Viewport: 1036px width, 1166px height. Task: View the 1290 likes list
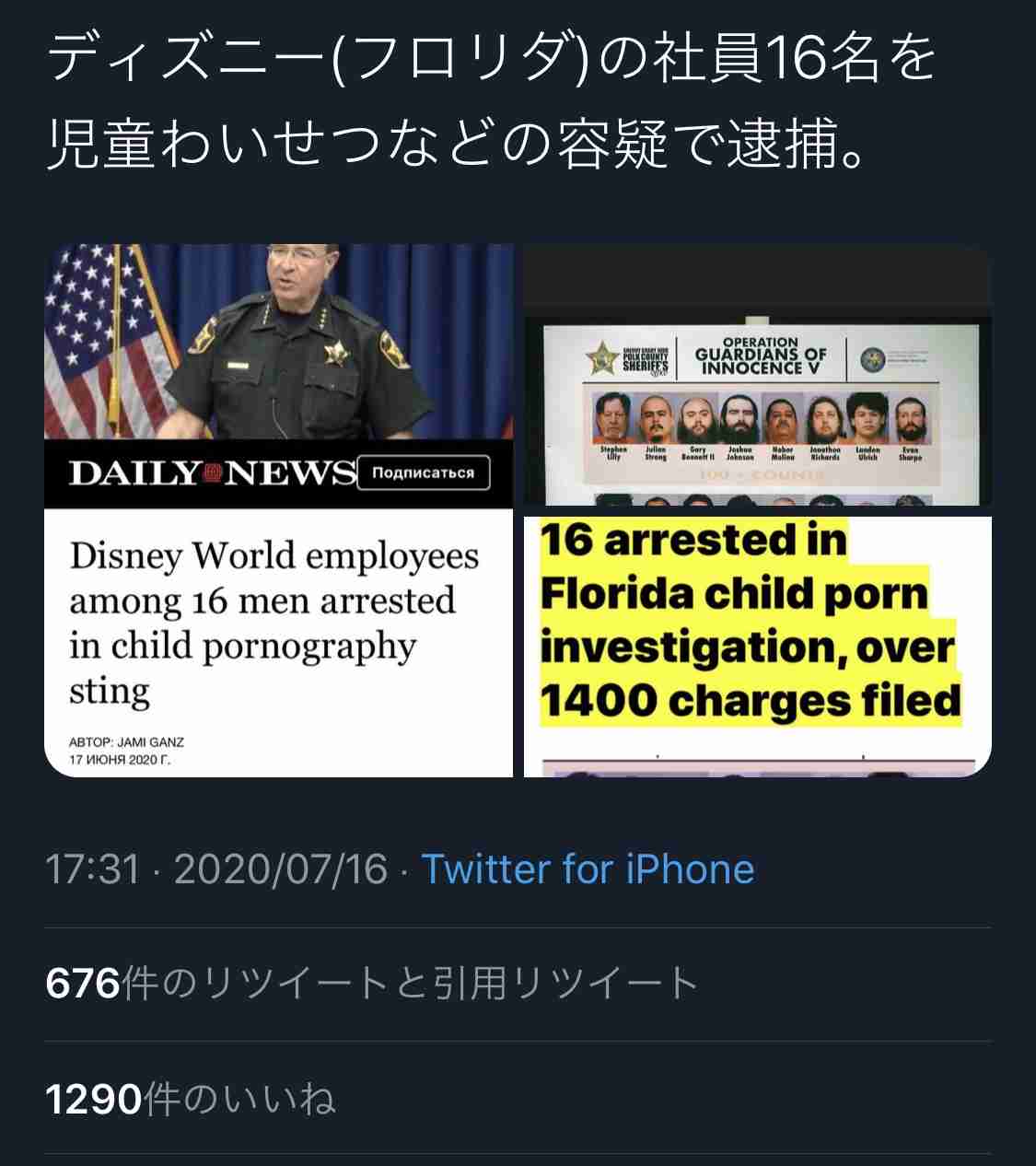[x=190, y=1099]
